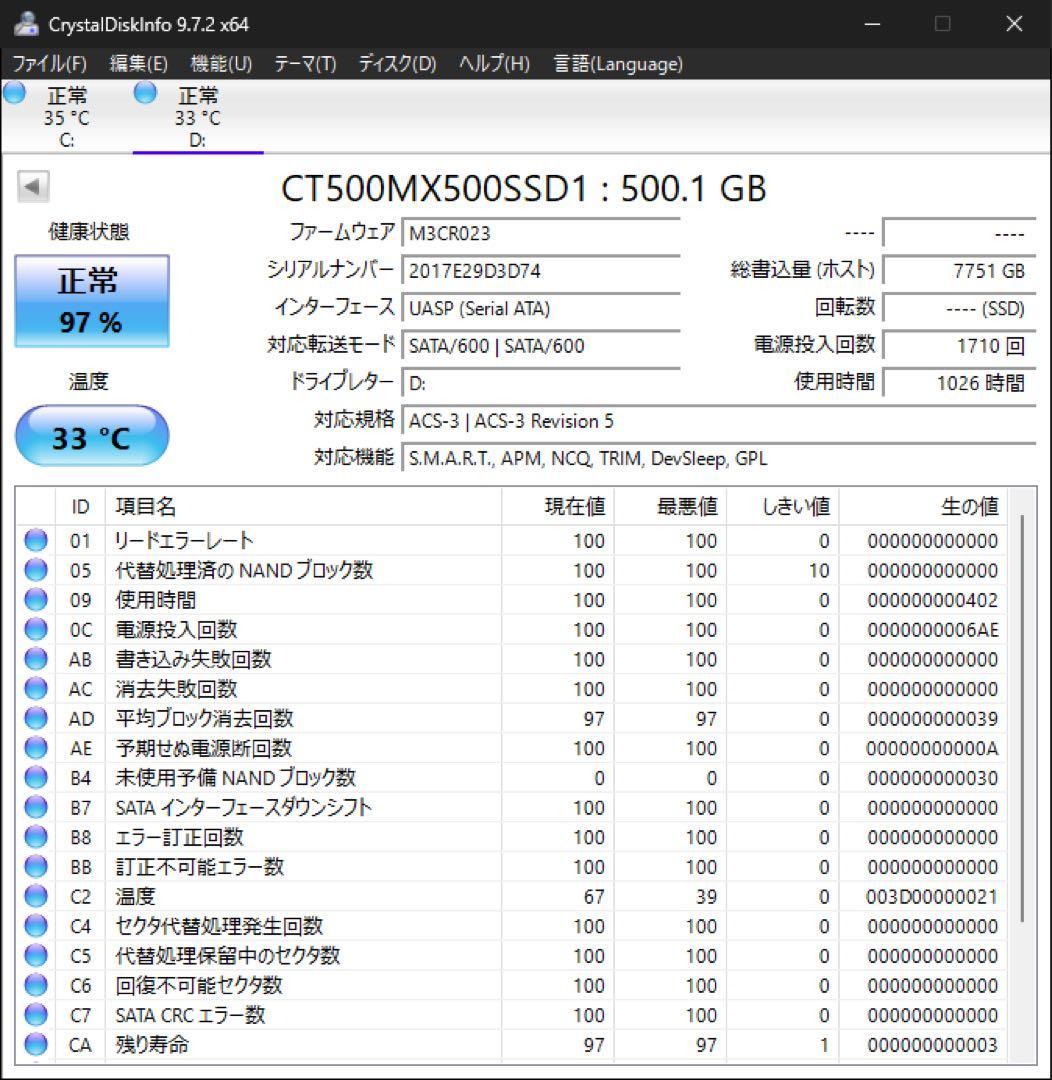Click status orb of attribute AD row
The image size is (1052, 1080).
pyautogui.click(x=36, y=718)
